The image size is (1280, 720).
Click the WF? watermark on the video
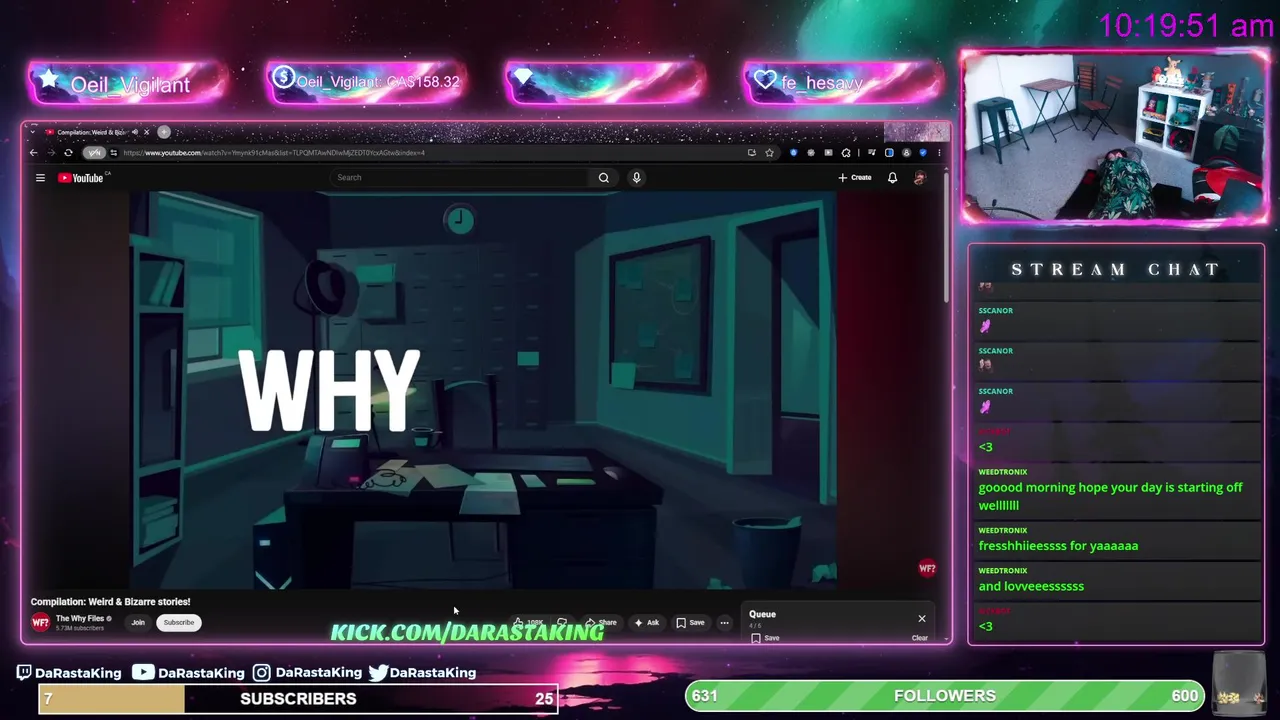[927, 568]
